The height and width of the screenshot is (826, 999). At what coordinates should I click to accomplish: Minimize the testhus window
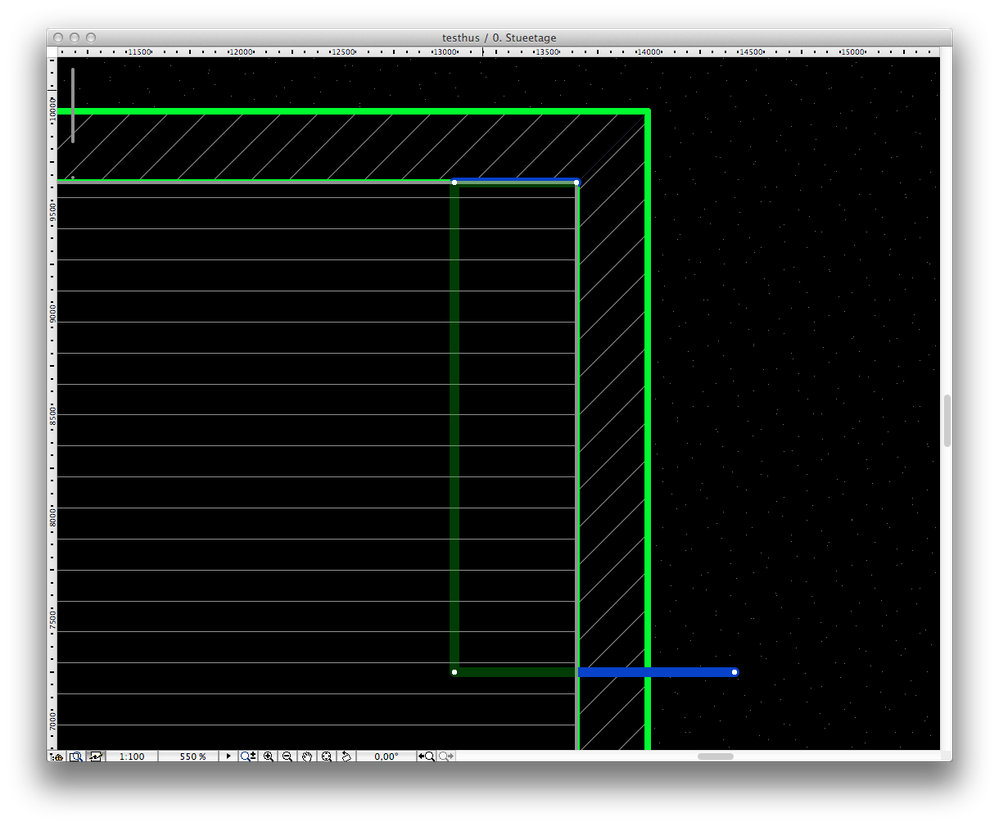coord(75,38)
